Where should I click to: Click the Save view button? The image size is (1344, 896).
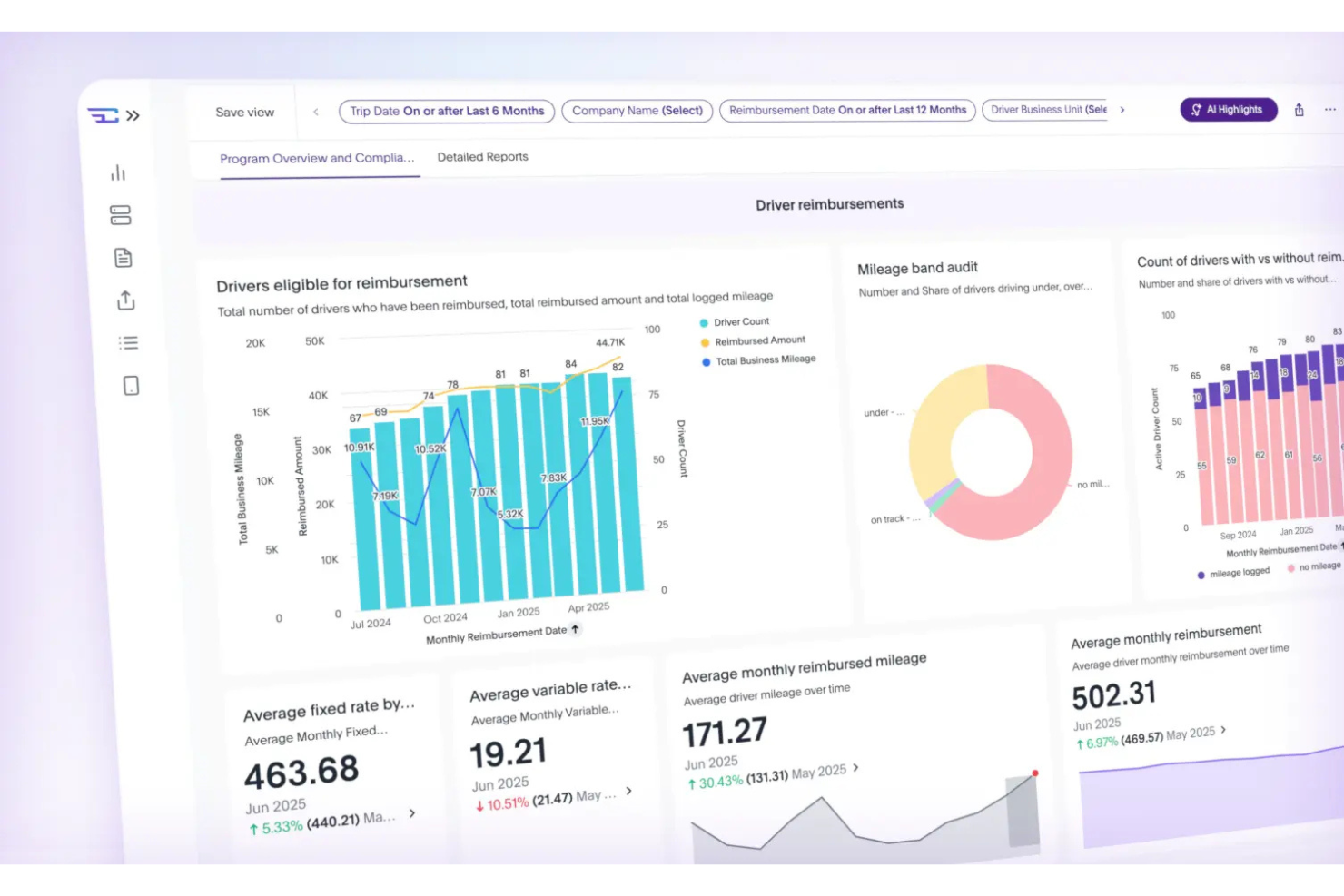tap(243, 112)
